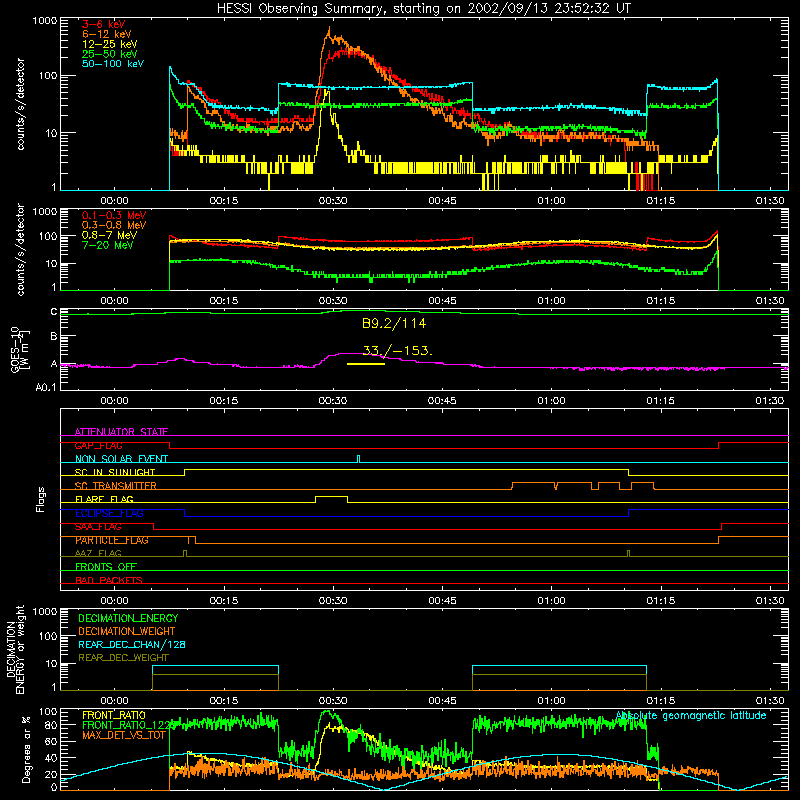The width and height of the screenshot is (800, 800).
Task: Click the 0.3-0.8 MeV legend entry
Action: 114,225
